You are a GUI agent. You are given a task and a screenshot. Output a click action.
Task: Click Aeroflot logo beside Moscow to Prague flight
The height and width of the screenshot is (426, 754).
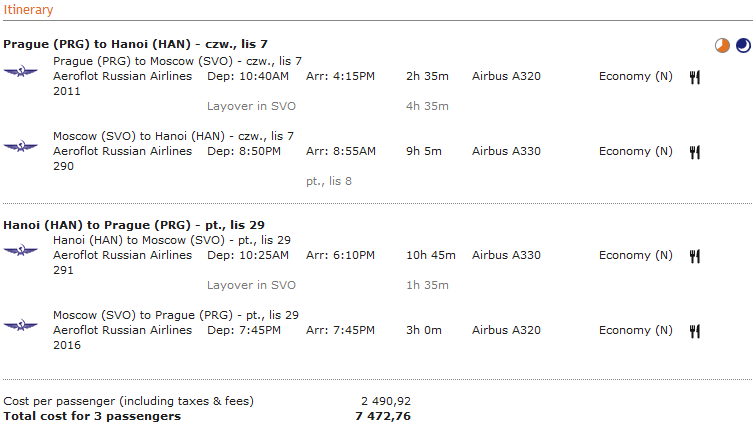(x=20, y=326)
